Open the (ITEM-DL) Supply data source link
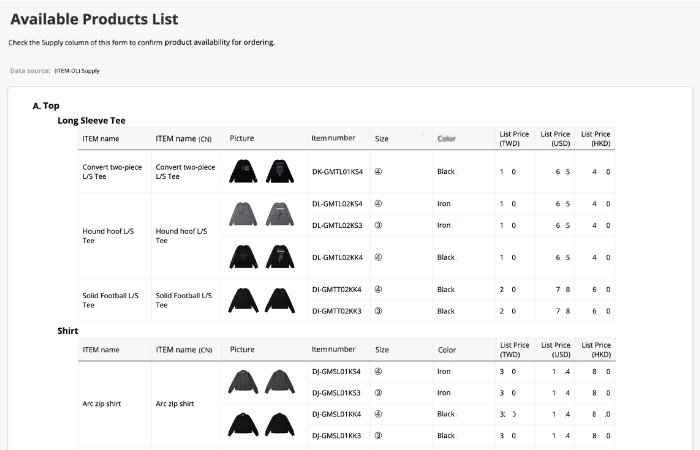 click(x=77, y=71)
